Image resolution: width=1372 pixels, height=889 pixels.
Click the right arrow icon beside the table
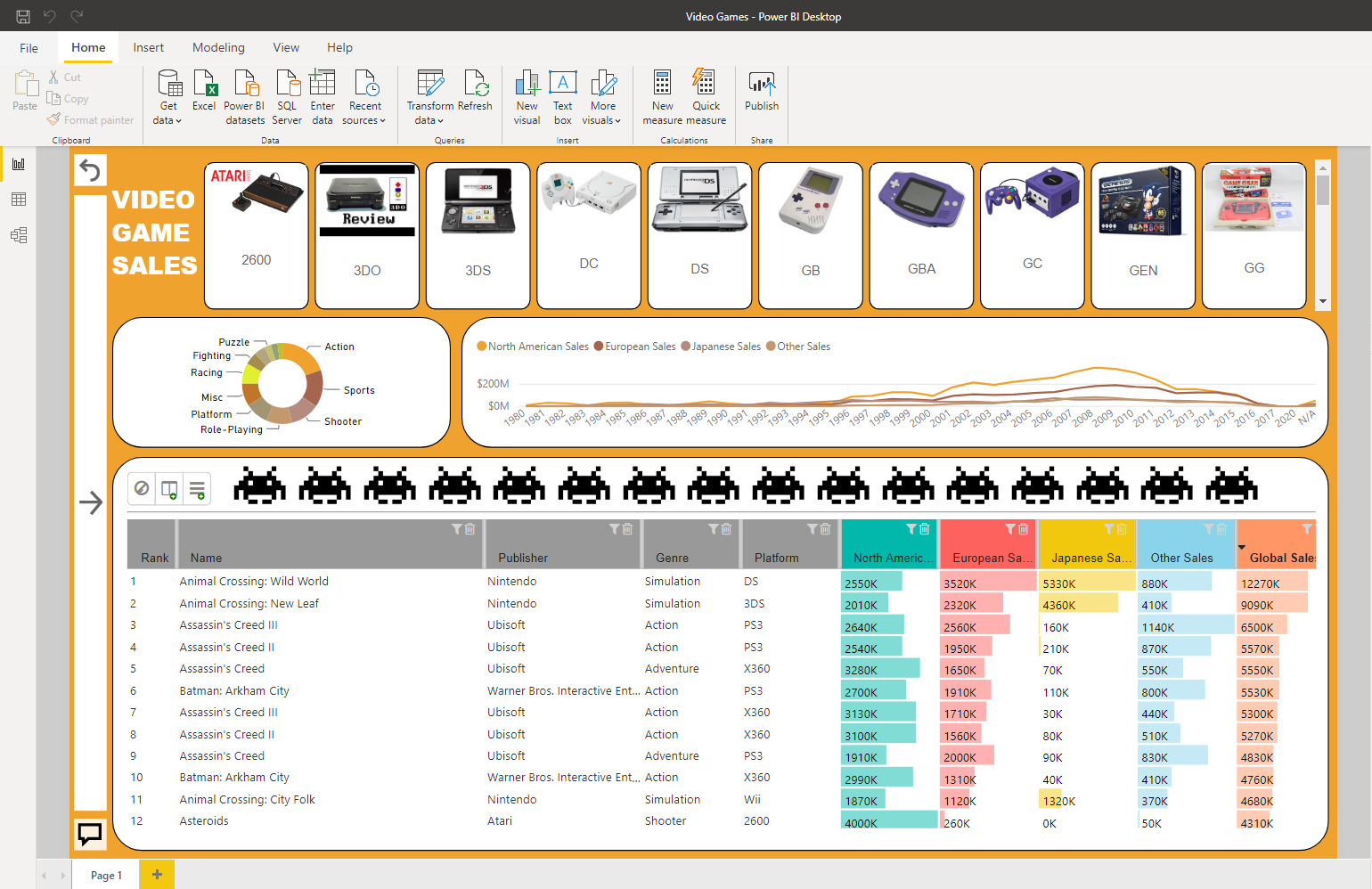(x=91, y=502)
